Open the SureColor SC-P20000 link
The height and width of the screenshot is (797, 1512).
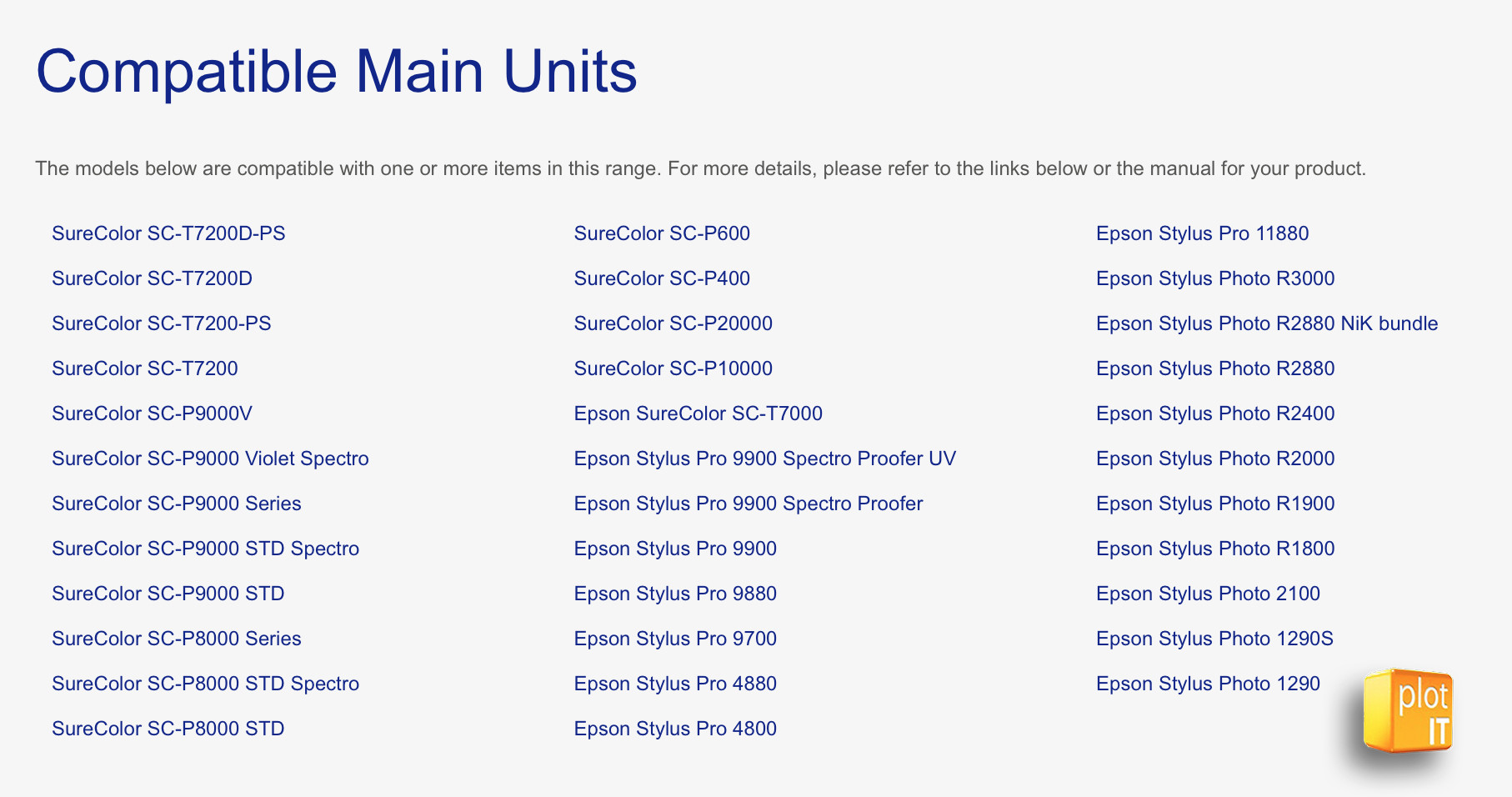[673, 323]
